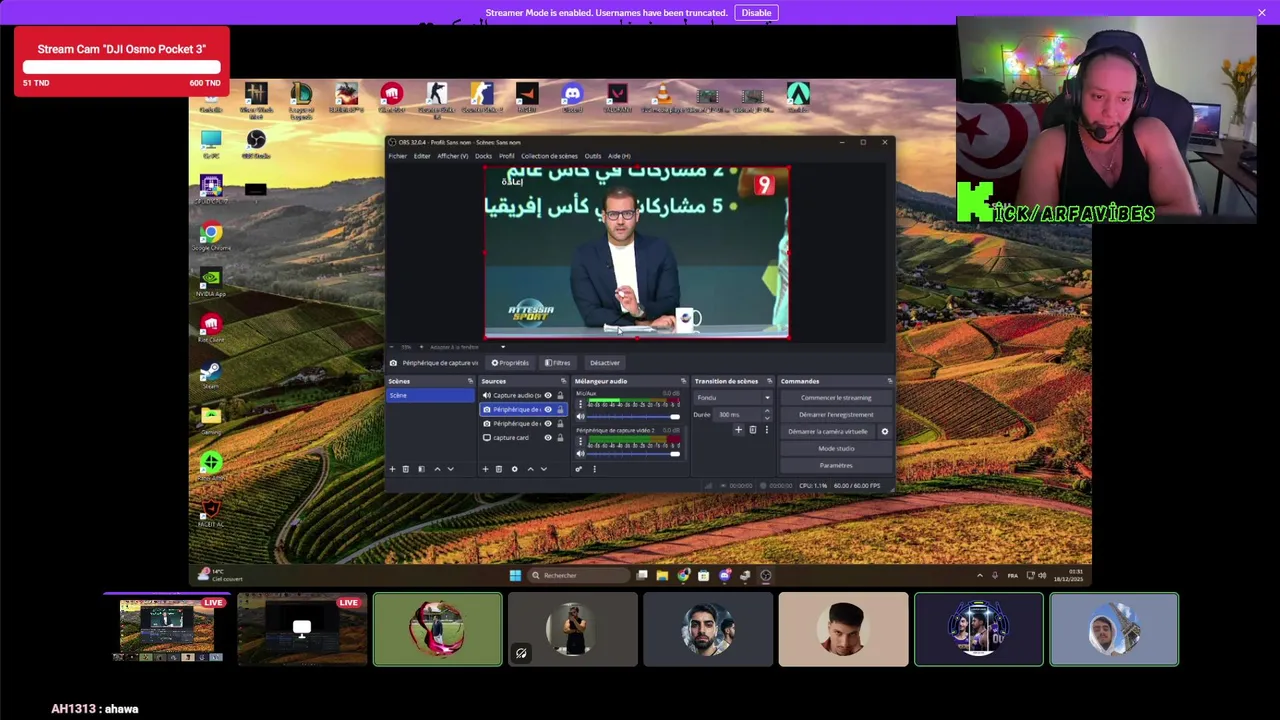Open the Valorant desktop shortcut
1280x720 pixels.
617,97
